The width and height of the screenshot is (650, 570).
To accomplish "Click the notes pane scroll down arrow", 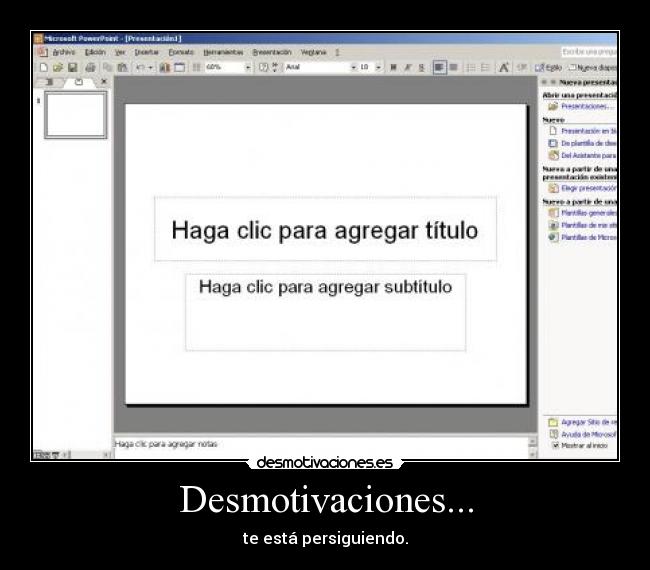I will click(532, 454).
